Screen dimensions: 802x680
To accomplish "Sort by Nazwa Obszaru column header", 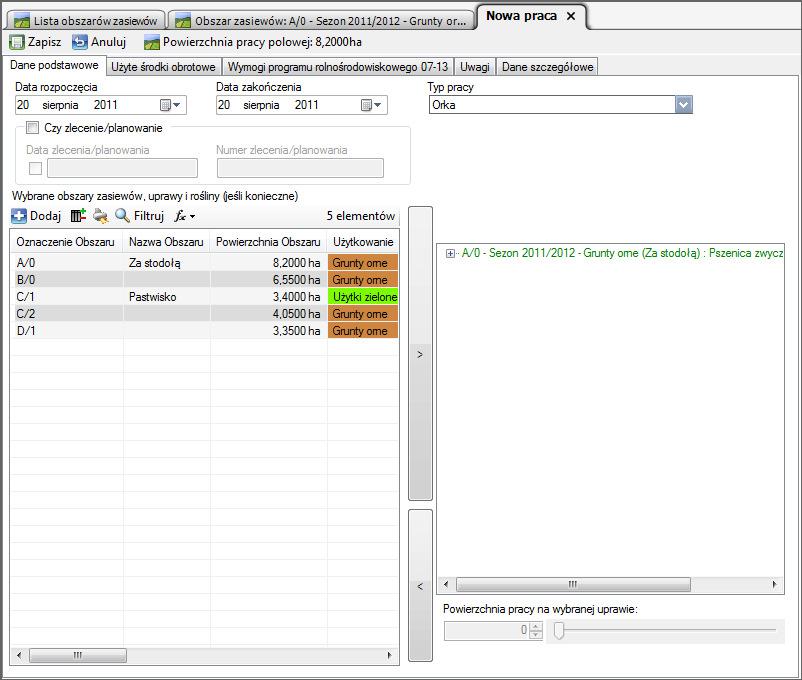I will [166, 242].
